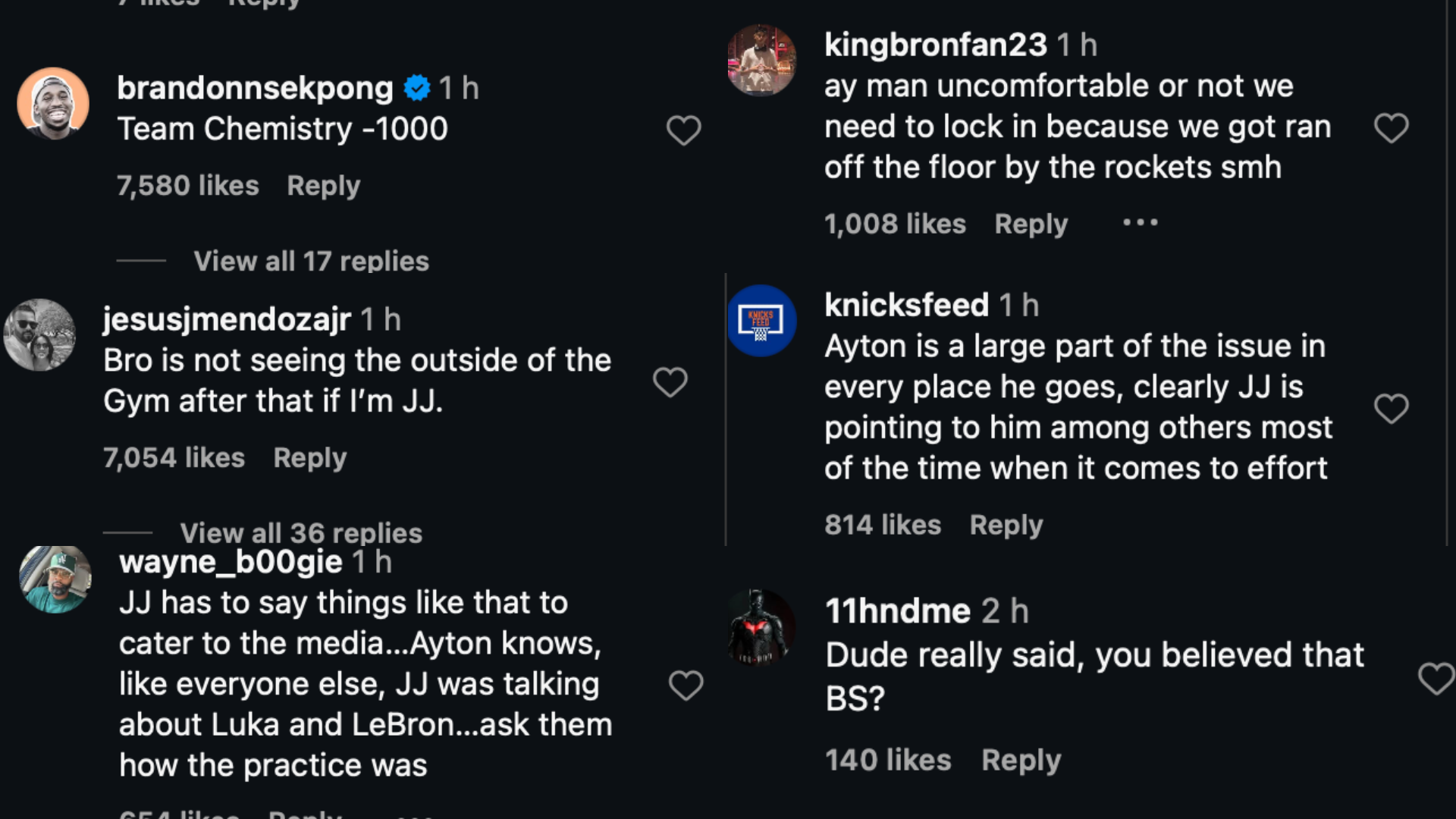Open brandonnsekpong's profile avatar

[x=53, y=104]
